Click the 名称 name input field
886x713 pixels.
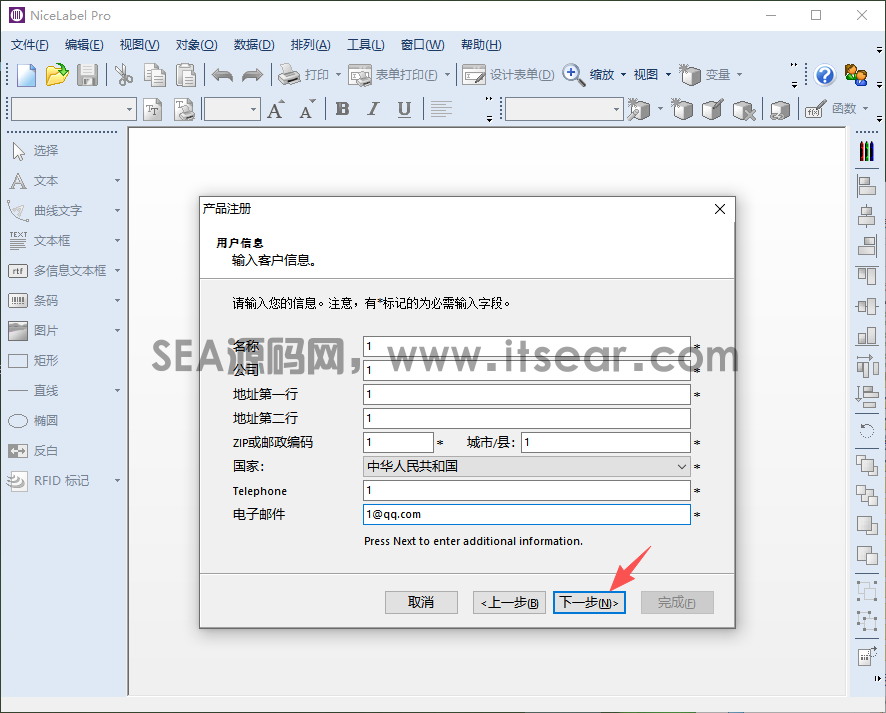[x=527, y=346]
